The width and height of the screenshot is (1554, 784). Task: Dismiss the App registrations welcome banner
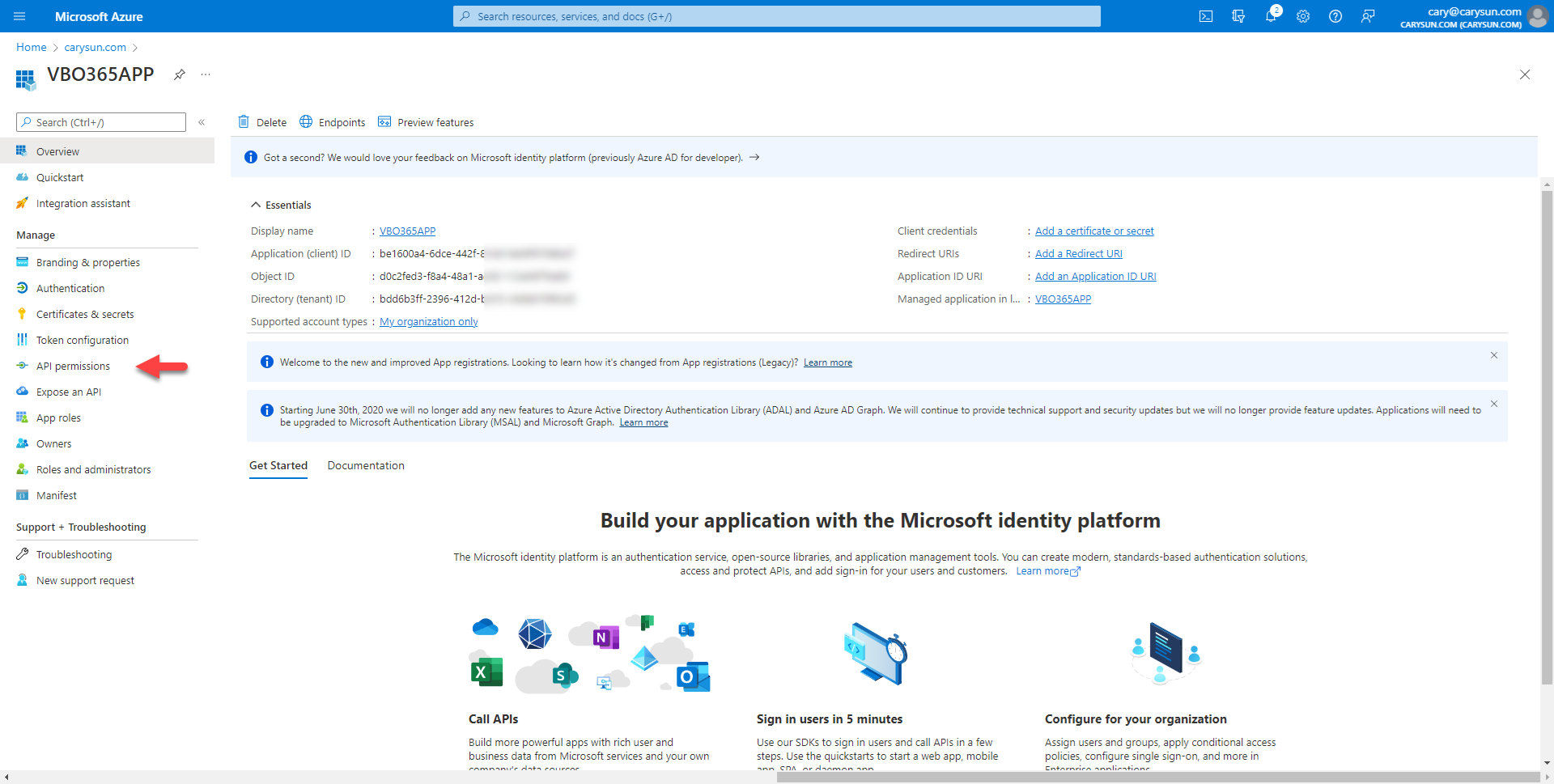click(1494, 355)
